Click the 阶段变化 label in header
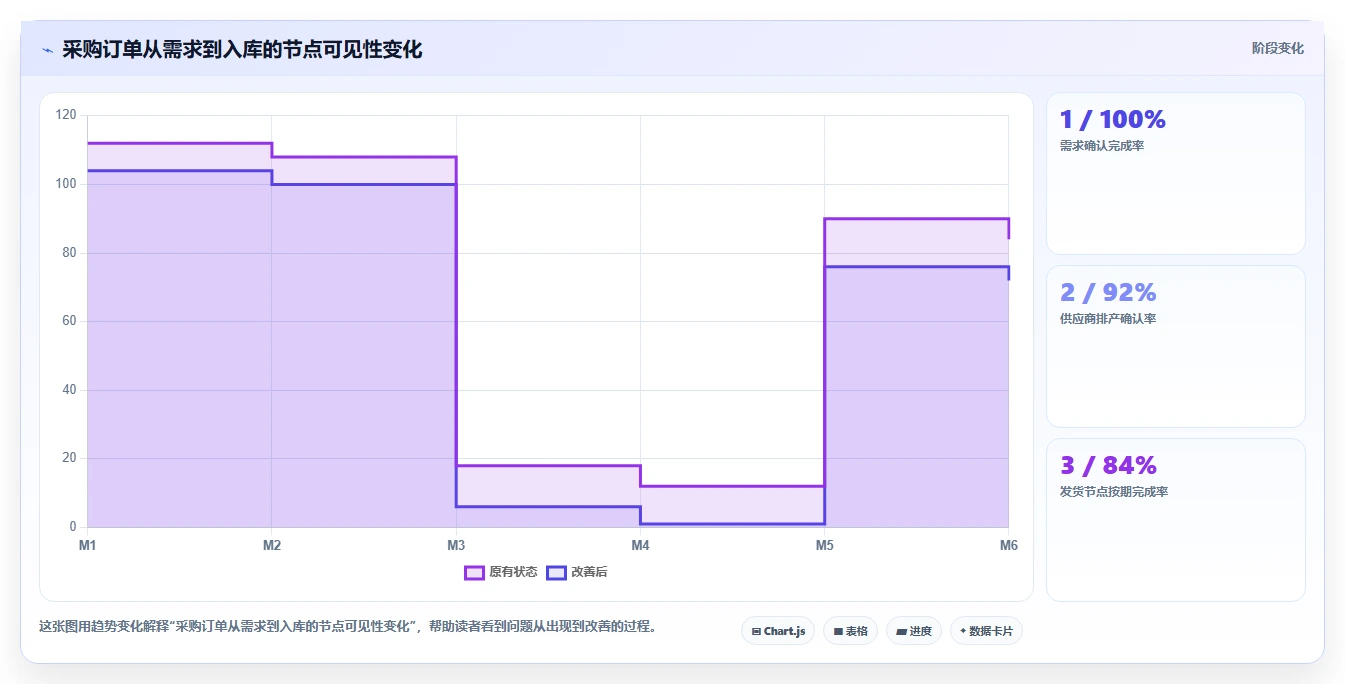Screen dimensions: 1345x684 pyautogui.click(x=1277, y=48)
